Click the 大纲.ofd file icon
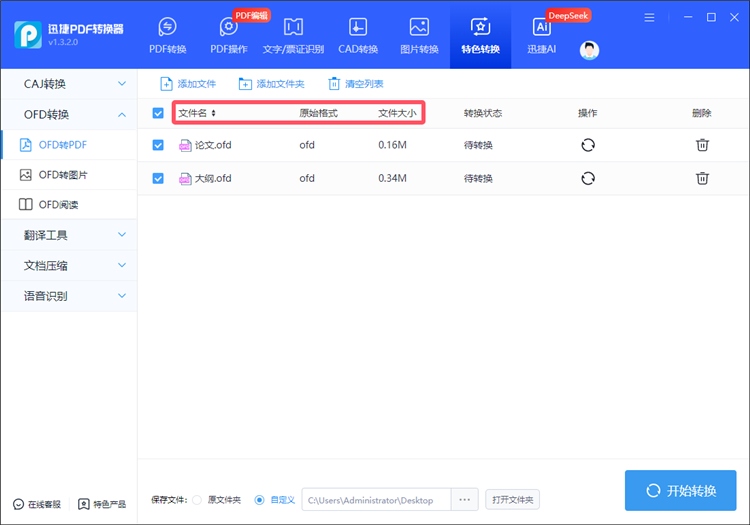Screen dimensions: 750x525 point(185,179)
